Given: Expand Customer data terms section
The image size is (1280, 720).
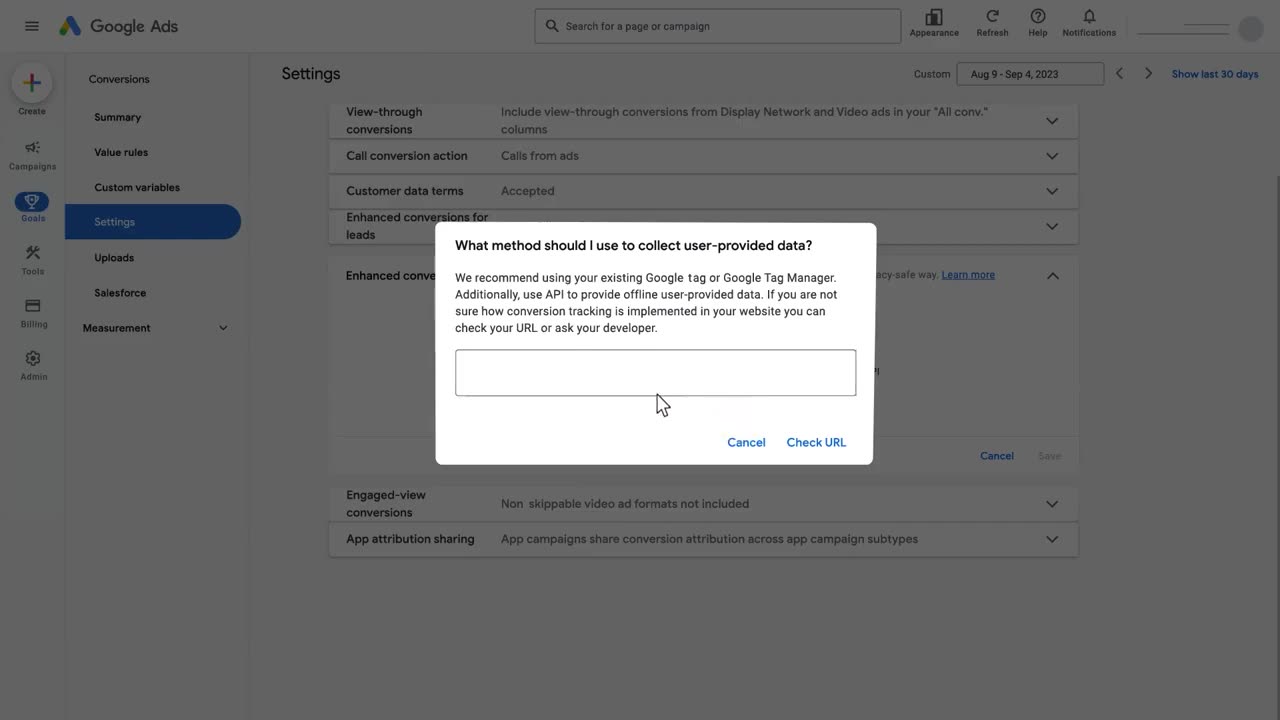Looking at the screenshot, I should coord(1052,191).
